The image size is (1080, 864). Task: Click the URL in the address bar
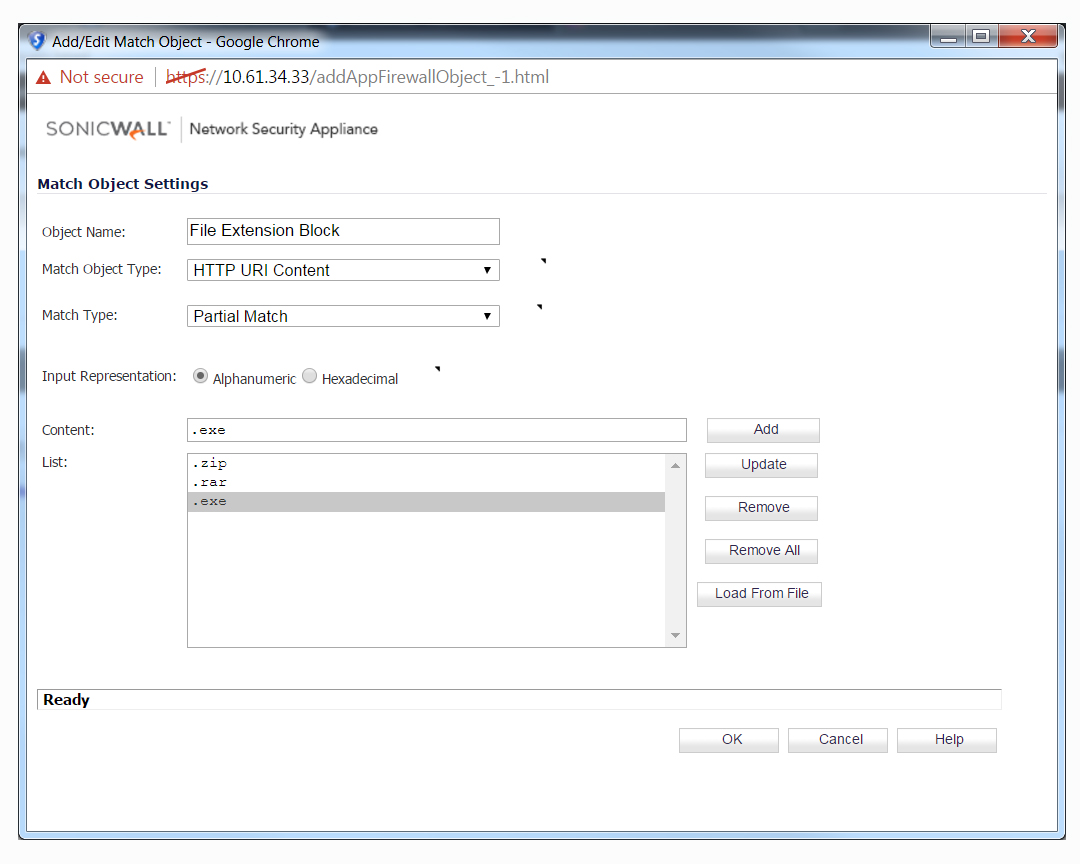357,77
